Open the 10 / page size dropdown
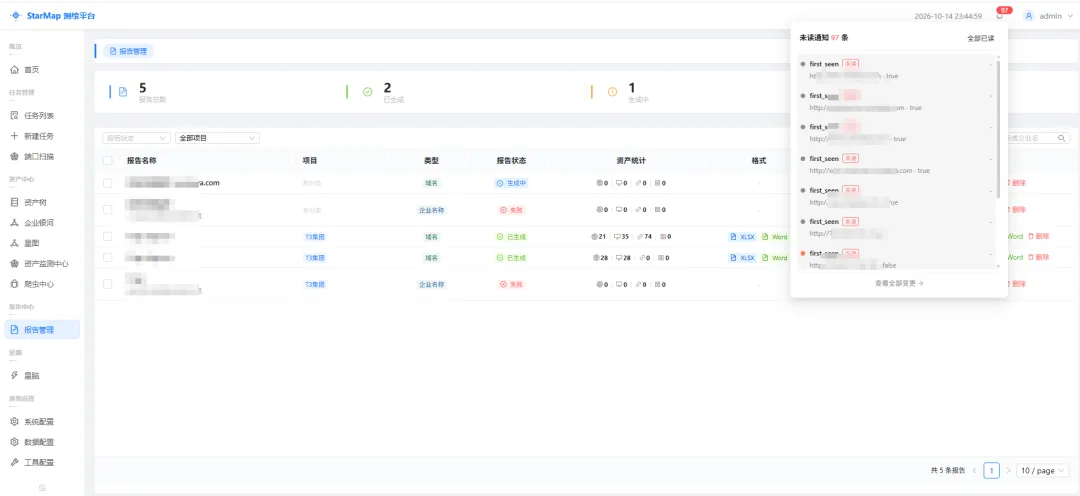This screenshot has height=496, width=1080. 1043,471
